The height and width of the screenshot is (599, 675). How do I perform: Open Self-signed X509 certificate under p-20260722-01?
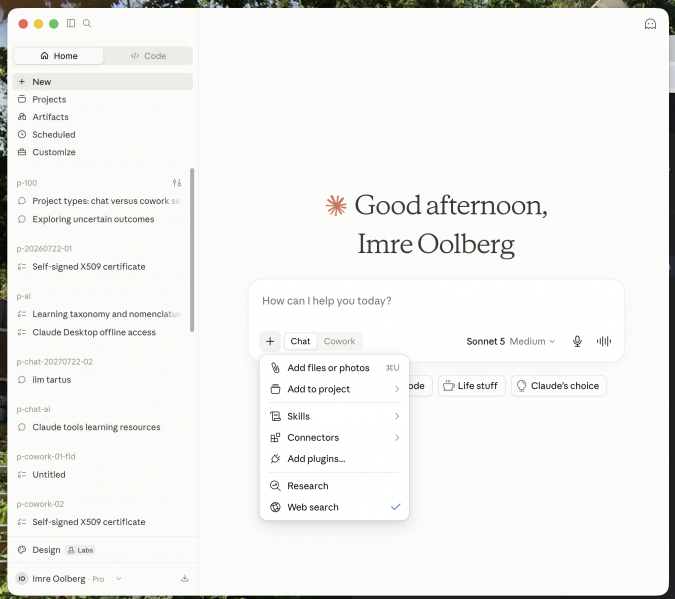(x=101, y=267)
